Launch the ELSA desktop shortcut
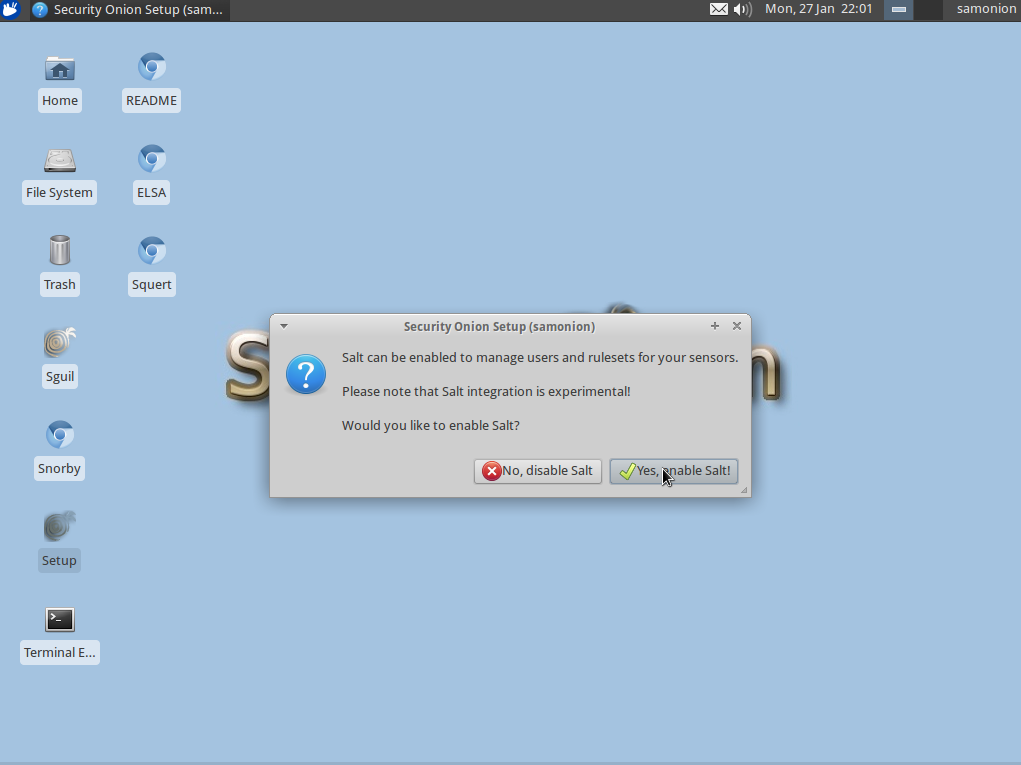The image size is (1021, 765). pyautogui.click(x=151, y=159)
